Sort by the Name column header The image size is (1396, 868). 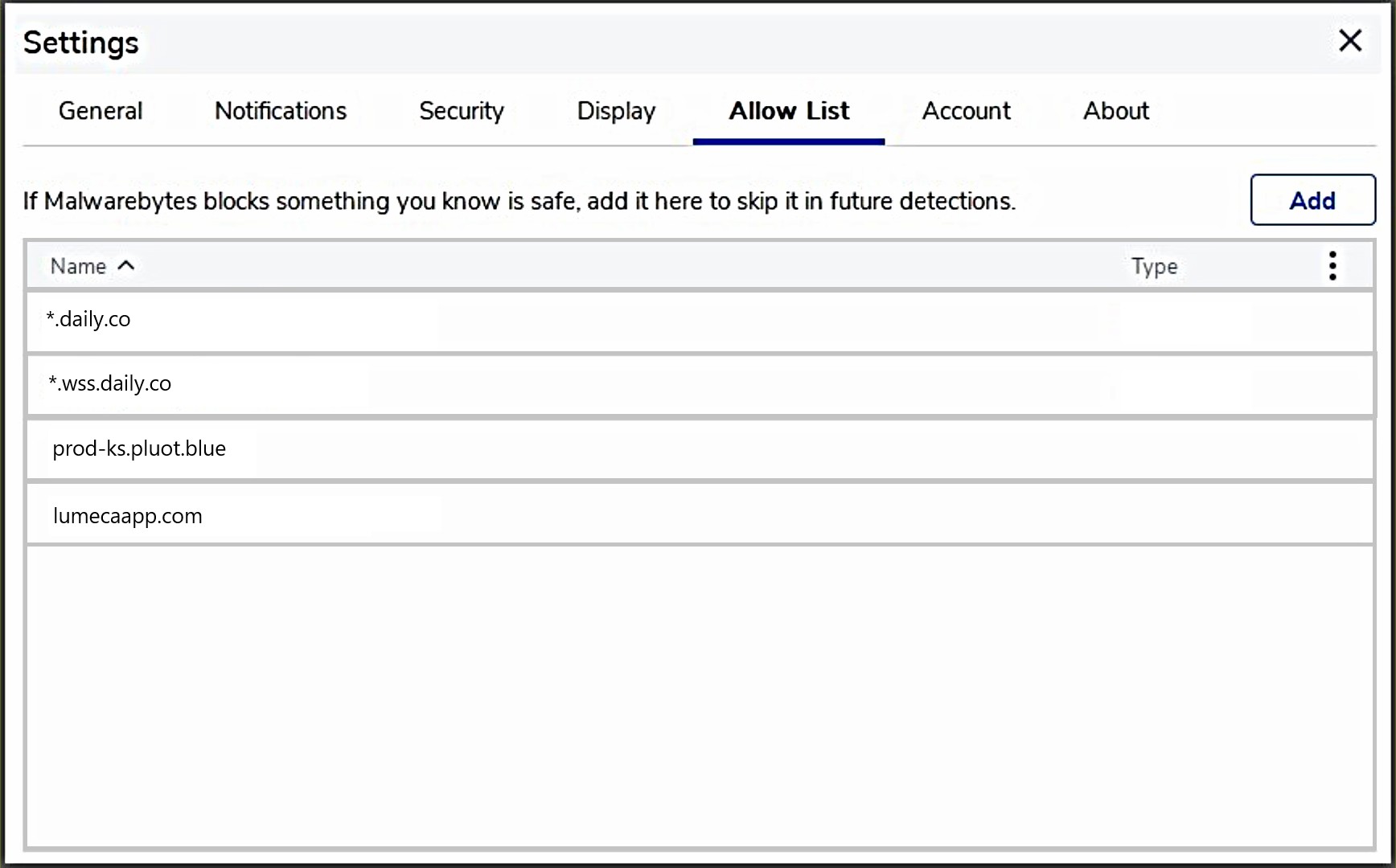coord(78,266)
